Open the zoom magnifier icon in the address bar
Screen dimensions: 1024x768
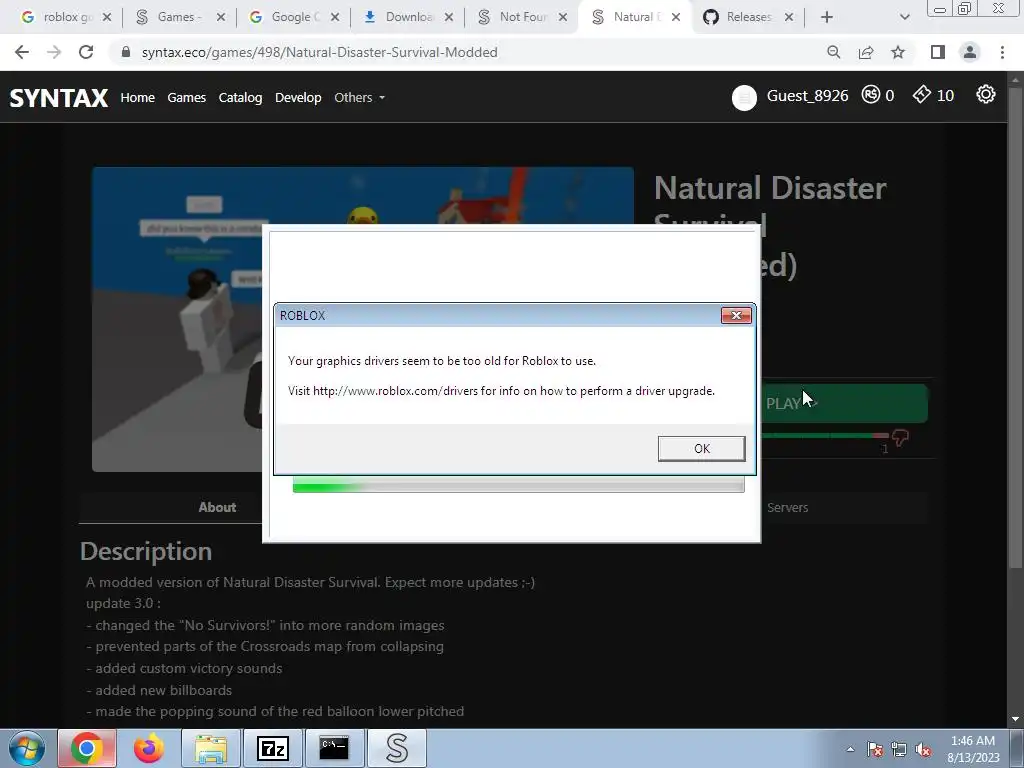click(833, 52)
